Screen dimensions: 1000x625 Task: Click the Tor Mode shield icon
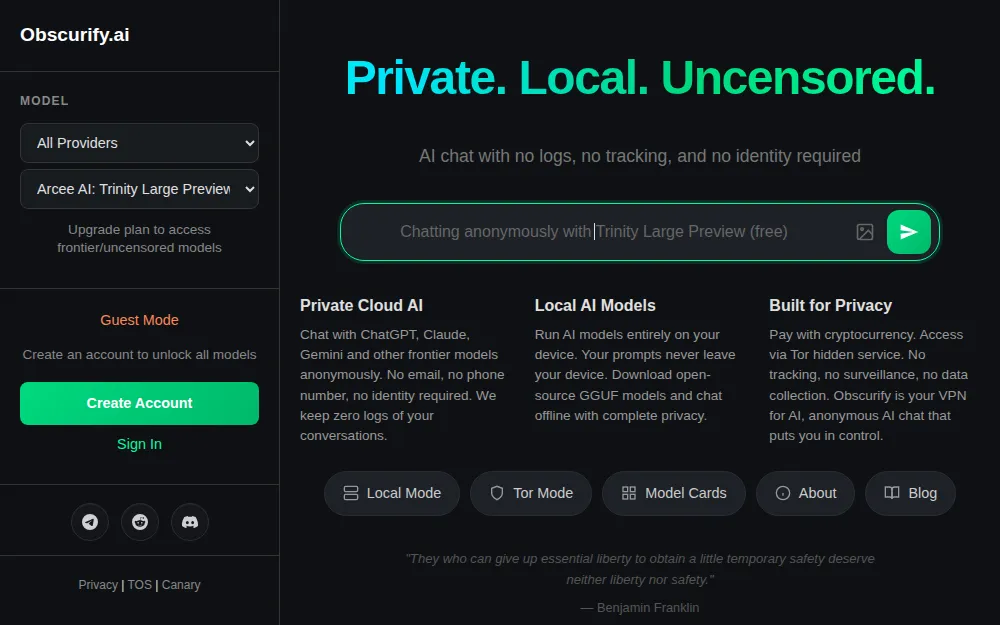497,493
